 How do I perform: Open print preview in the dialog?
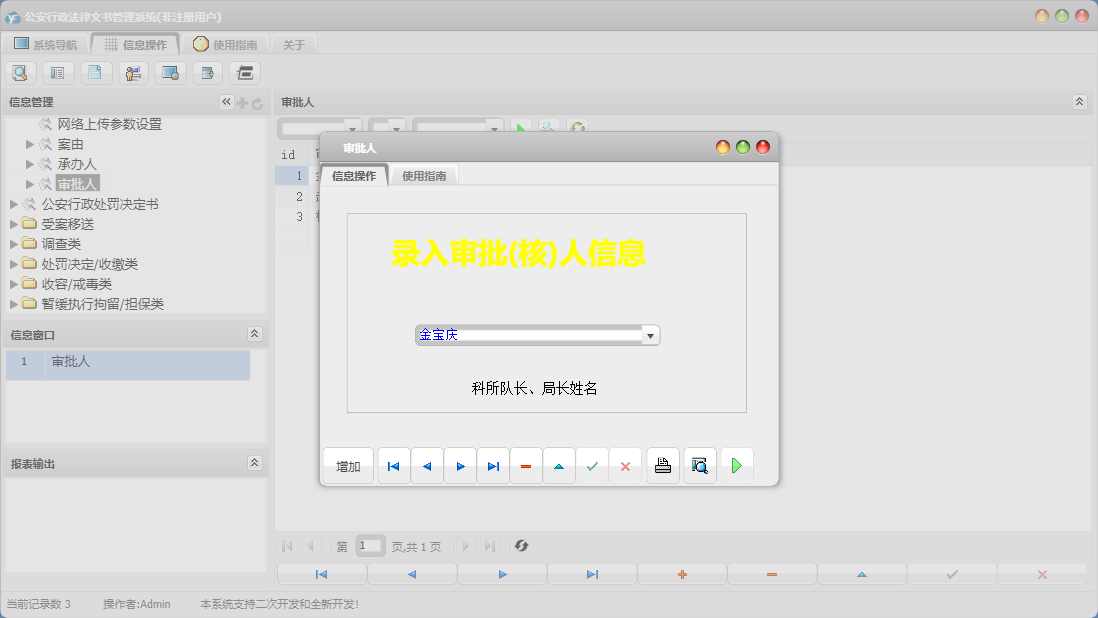point(699,465)
